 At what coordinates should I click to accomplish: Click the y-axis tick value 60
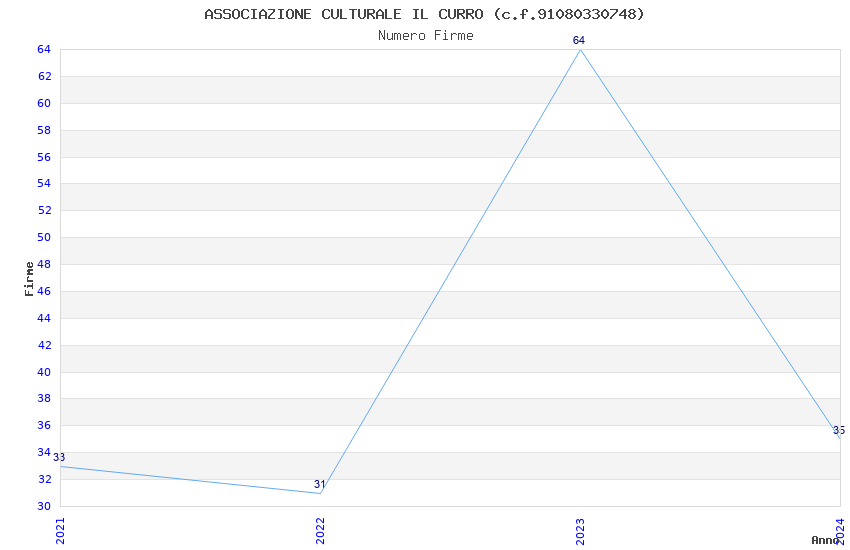(x=44, y=103)
